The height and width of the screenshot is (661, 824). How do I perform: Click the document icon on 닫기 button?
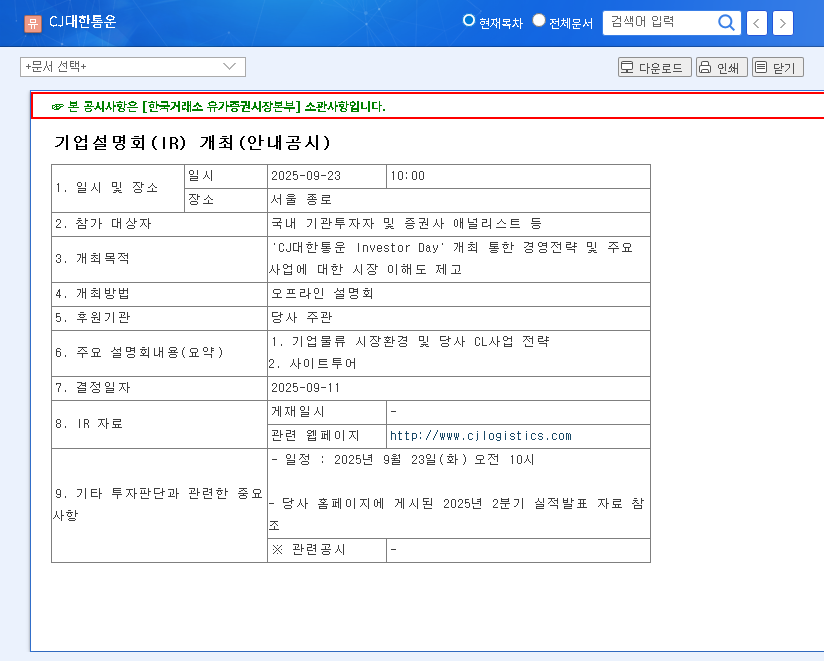click(x=759, y=66)
